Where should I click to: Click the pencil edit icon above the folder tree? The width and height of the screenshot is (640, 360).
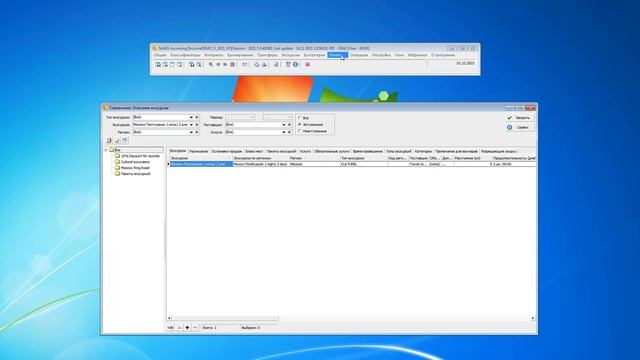point(117,140)
